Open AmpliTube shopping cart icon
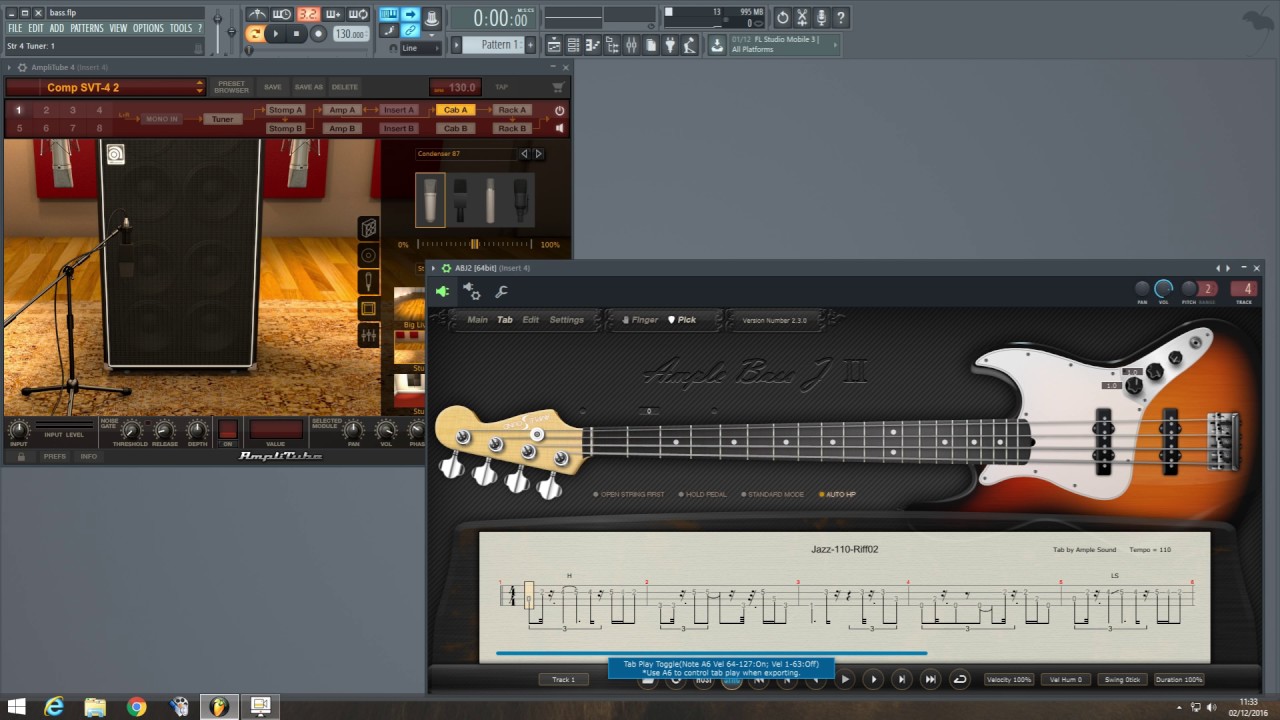1280x720 pixels. tap(558, 87)
